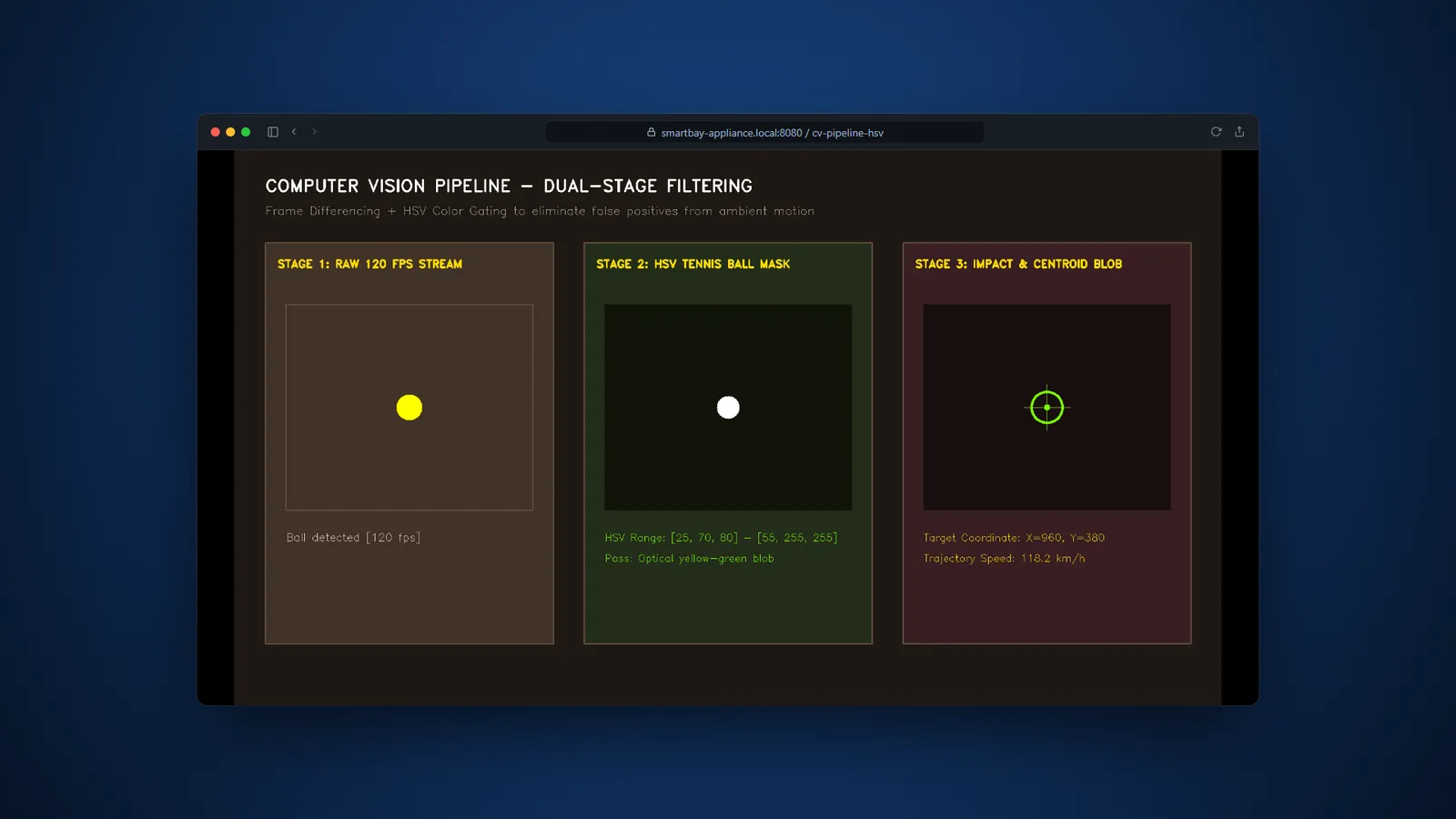
Task: Go back with the left chevron
Action: click(x=294, y=132)
